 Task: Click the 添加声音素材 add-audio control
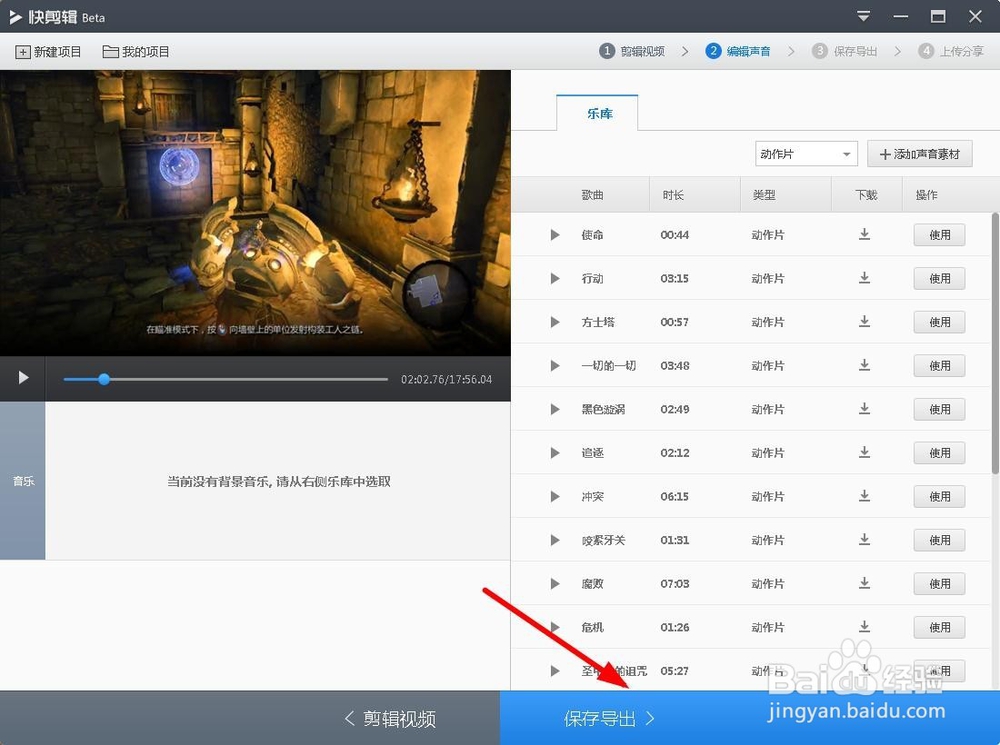(919, 153)
